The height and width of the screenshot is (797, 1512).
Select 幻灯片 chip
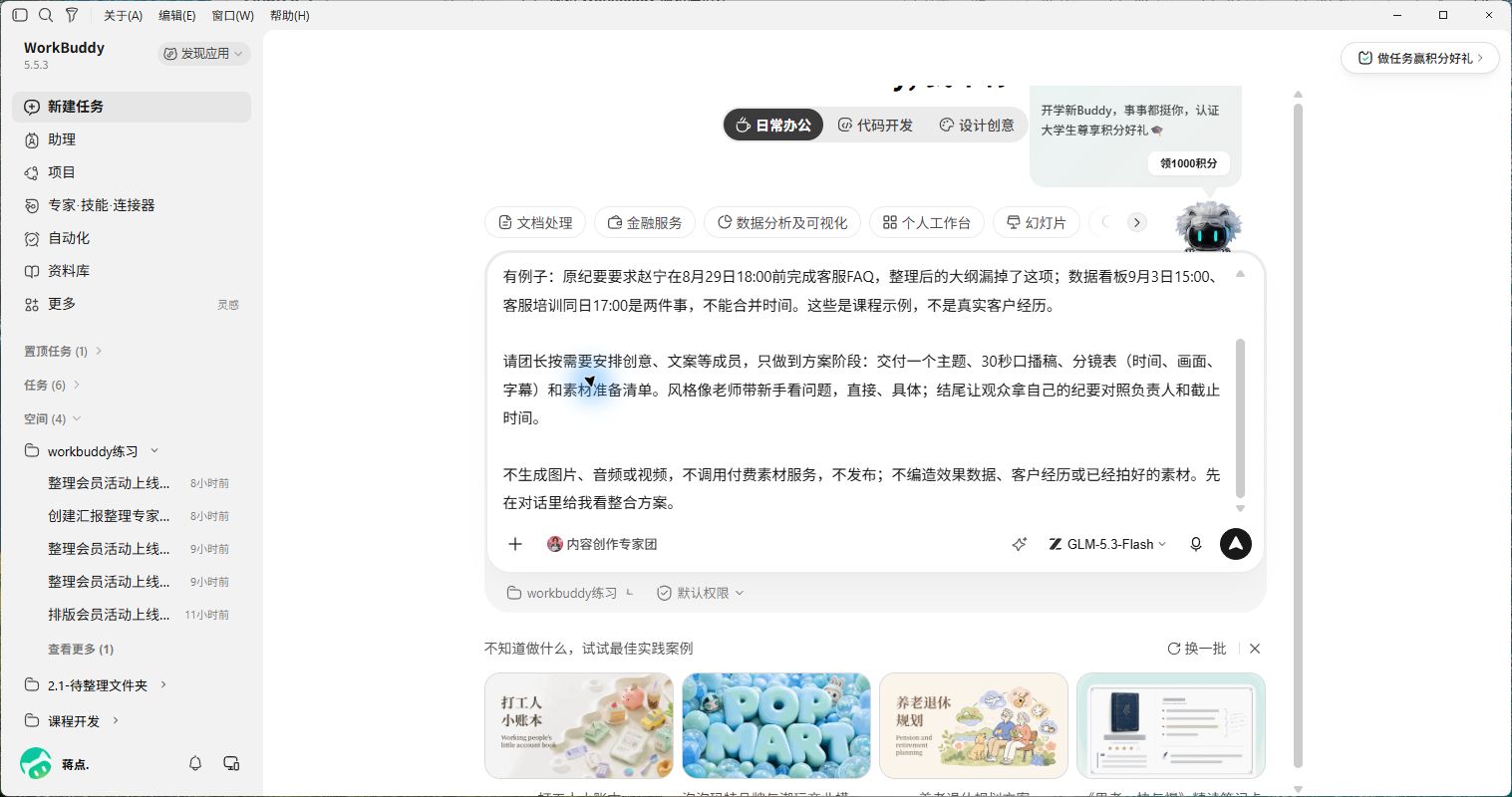click(1037, 223)
